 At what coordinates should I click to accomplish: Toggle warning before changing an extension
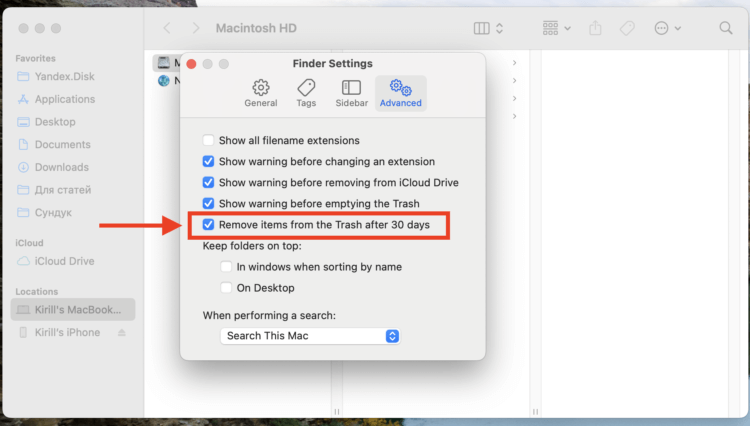208,162
